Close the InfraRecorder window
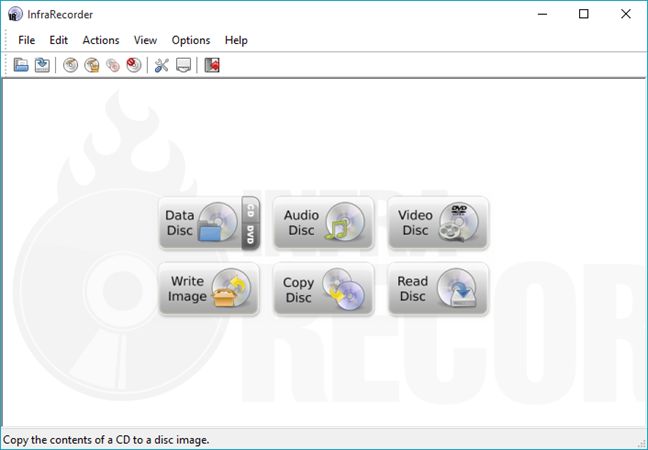The height and width of the screenshot is (450, 648). pos(626,14)
